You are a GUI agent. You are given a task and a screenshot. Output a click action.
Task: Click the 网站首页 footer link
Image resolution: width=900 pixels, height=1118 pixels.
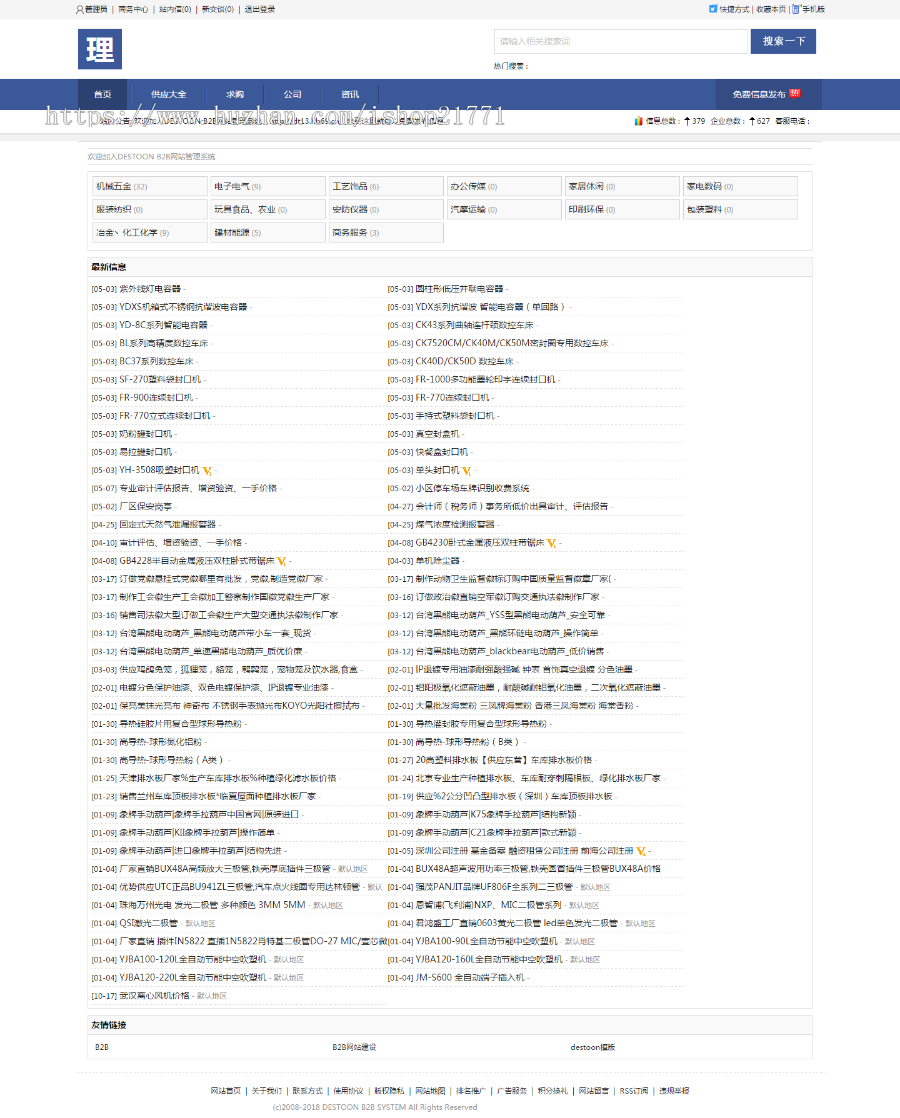pyautogui.click(x=225, y=1091)
